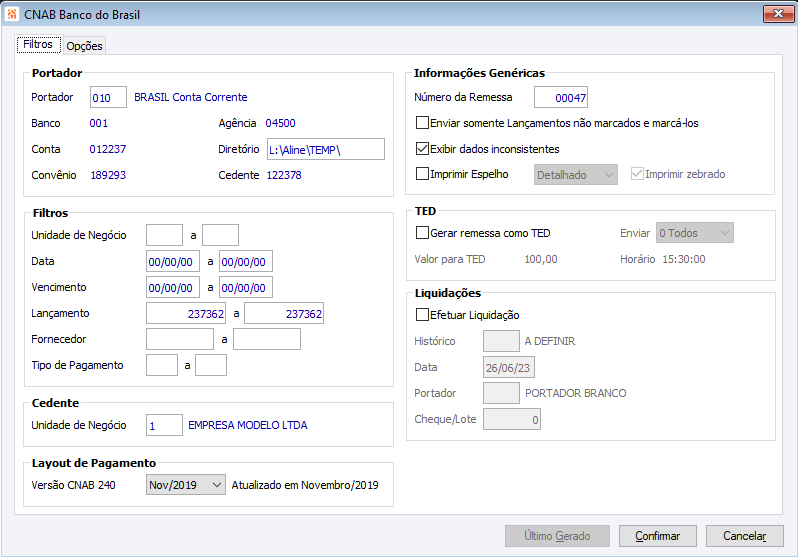Click the Diretório path field
This screenshot has height=557, width=798.
tap(325, 149)
